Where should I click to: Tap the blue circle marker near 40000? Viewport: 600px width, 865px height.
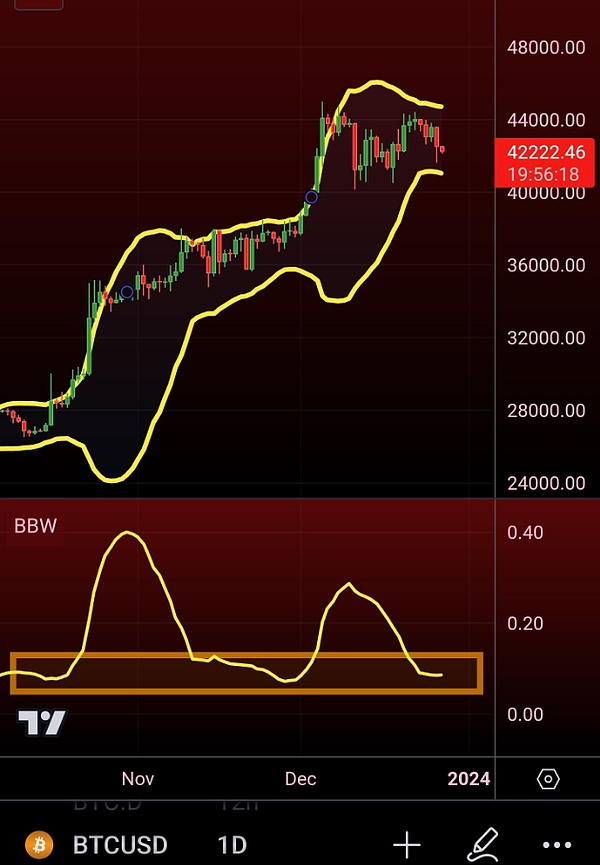(311, 197)
